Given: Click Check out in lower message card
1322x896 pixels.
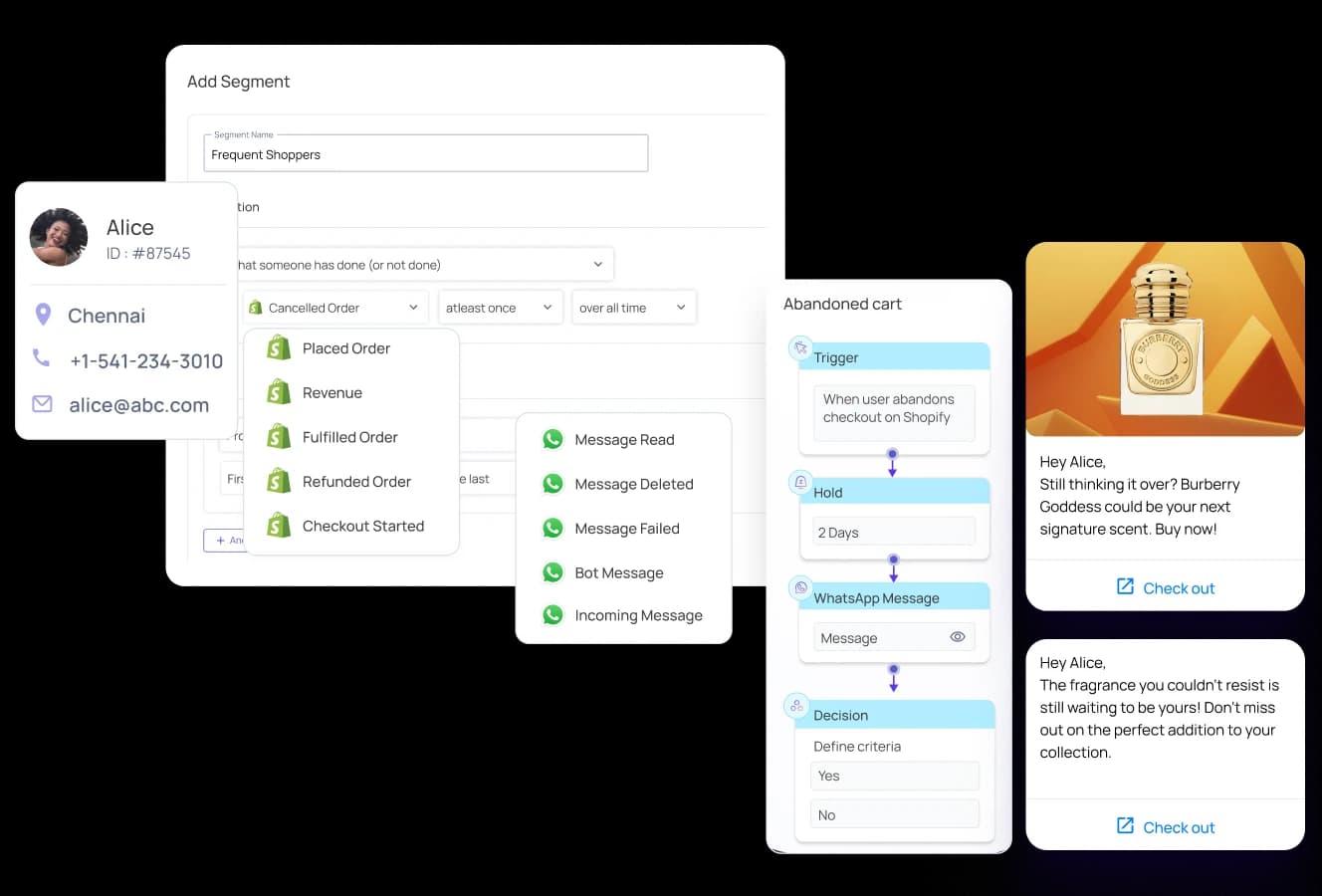Looking at the screenshot, I should click(x=1166, y=826).
